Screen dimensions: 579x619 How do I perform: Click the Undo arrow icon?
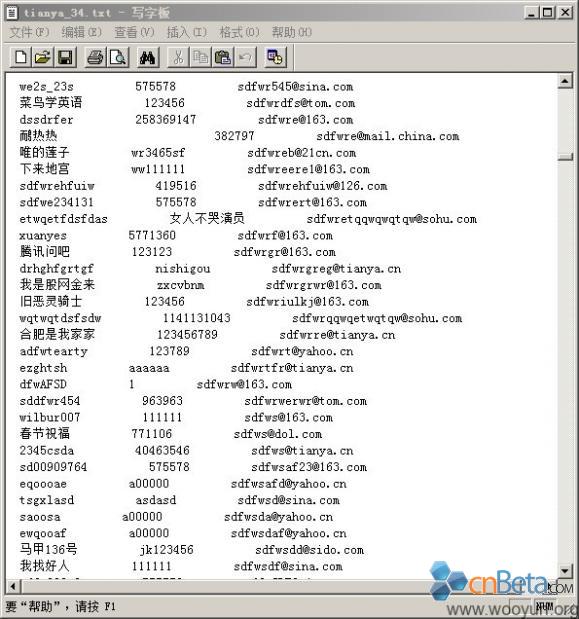click(245, 57)
